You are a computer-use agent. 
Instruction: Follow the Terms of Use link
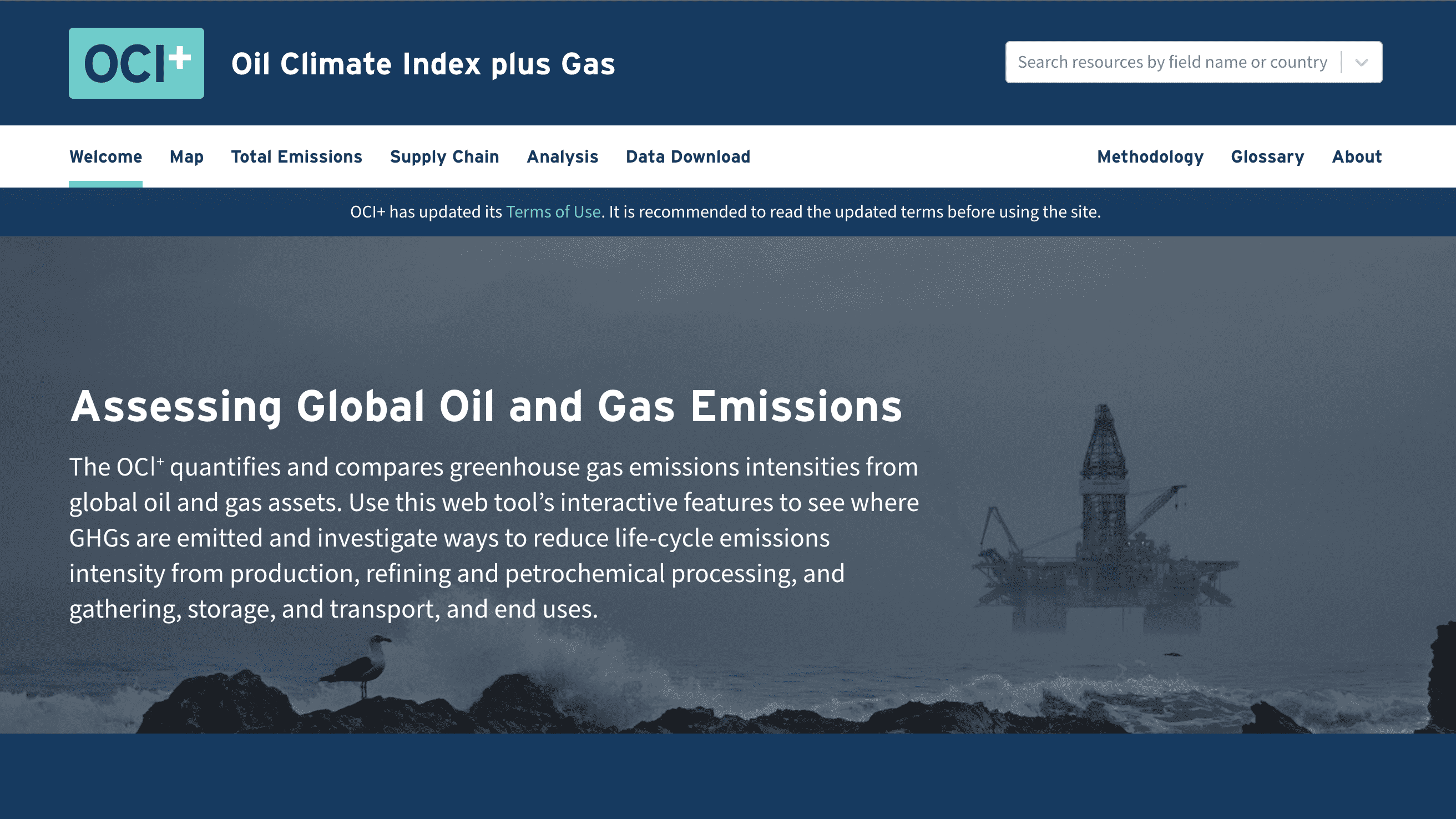[553, 212]
